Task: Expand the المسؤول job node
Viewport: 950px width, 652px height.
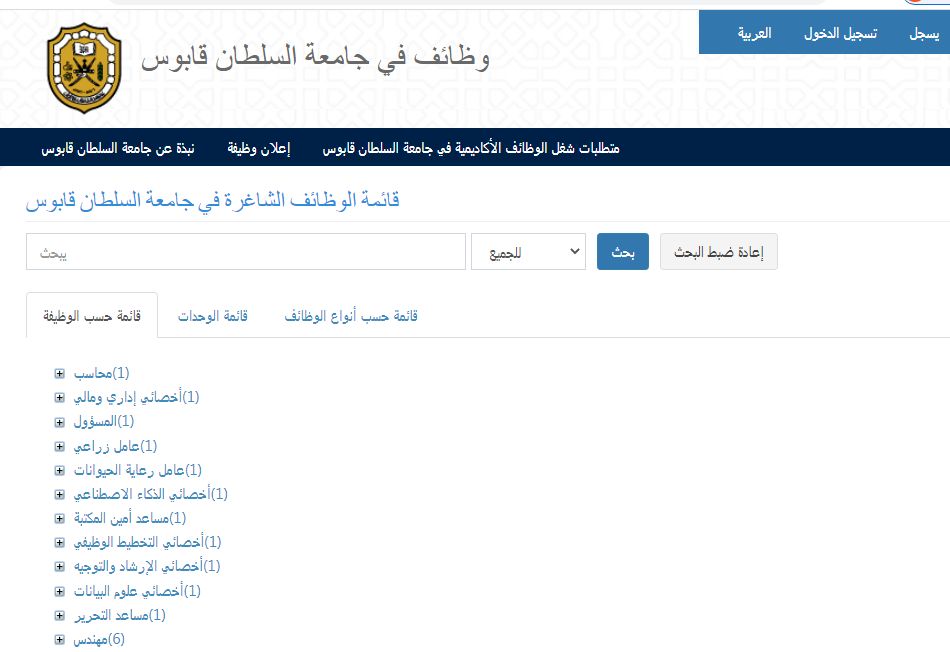Action: [x=59, y=422]
